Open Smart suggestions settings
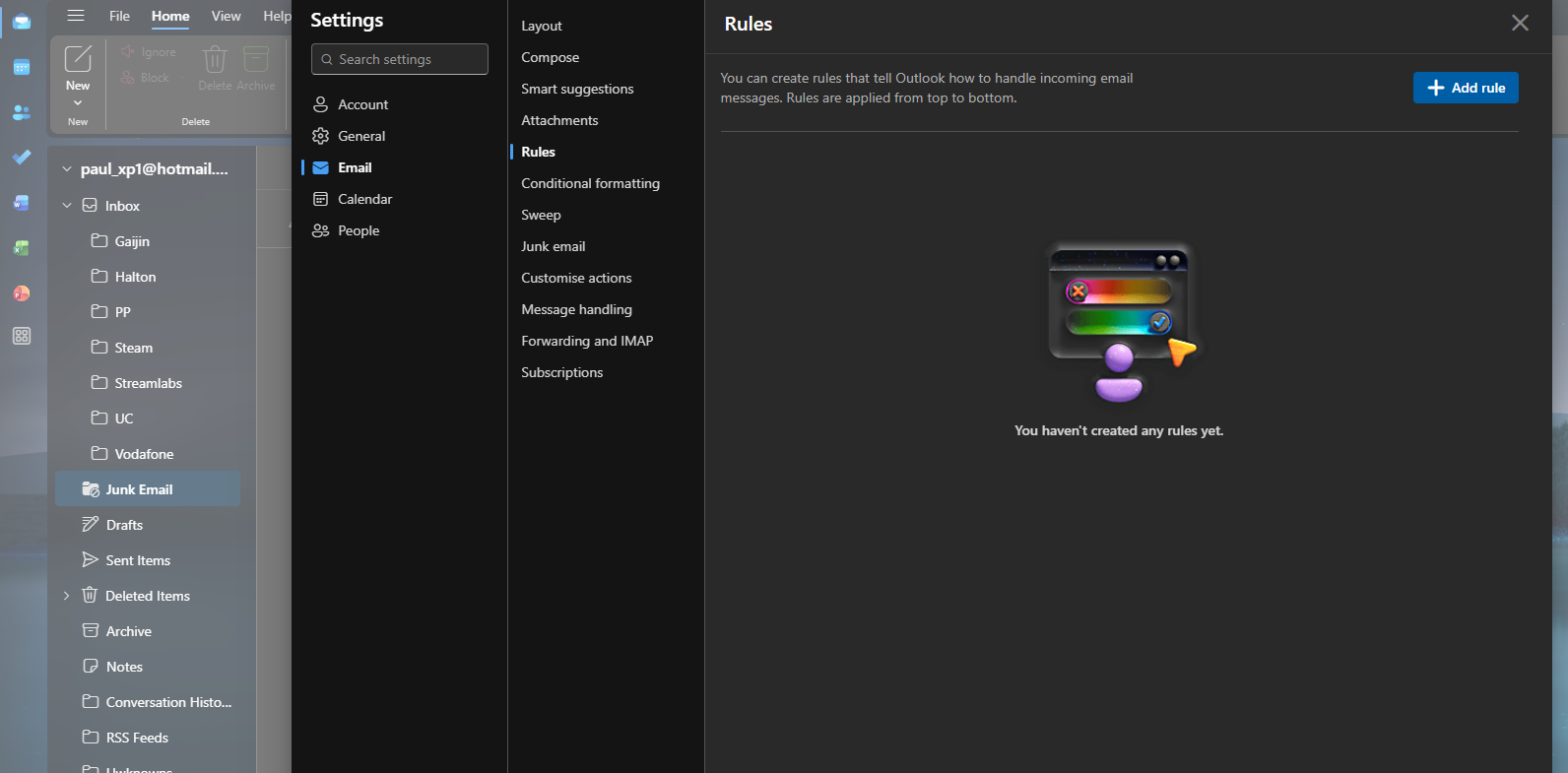This screenshot has height=773, width=1568. (577, 89)
